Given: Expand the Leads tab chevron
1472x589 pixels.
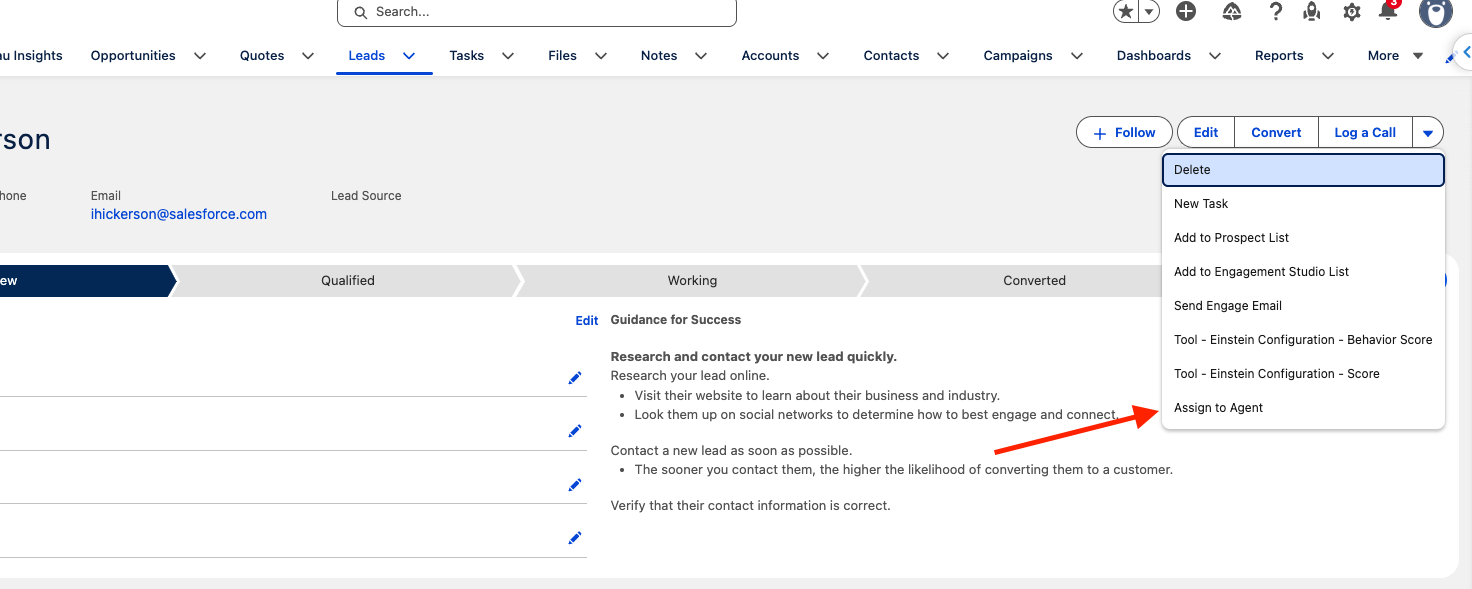Looking at the screenshot, I should 409,56.
